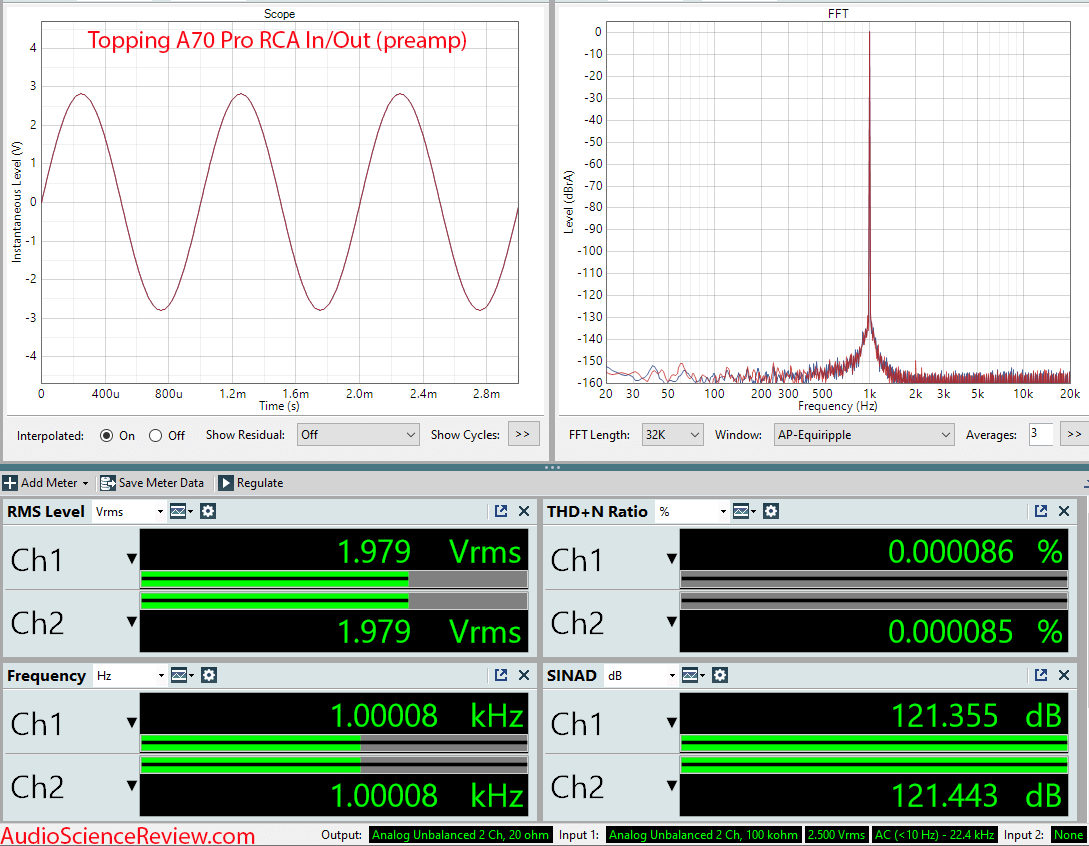Expand Frequency Ch2 channel arrow
This screenshot has width=1089, height=846.
tap(132, 786)
